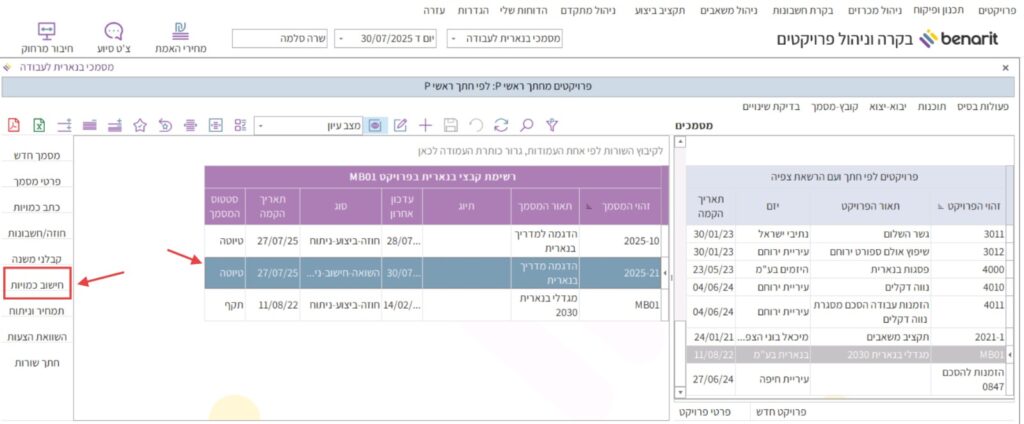Open search with the magnifier icon
The width and height of the screenshot is (1024, 424).
tap(526, 125)
